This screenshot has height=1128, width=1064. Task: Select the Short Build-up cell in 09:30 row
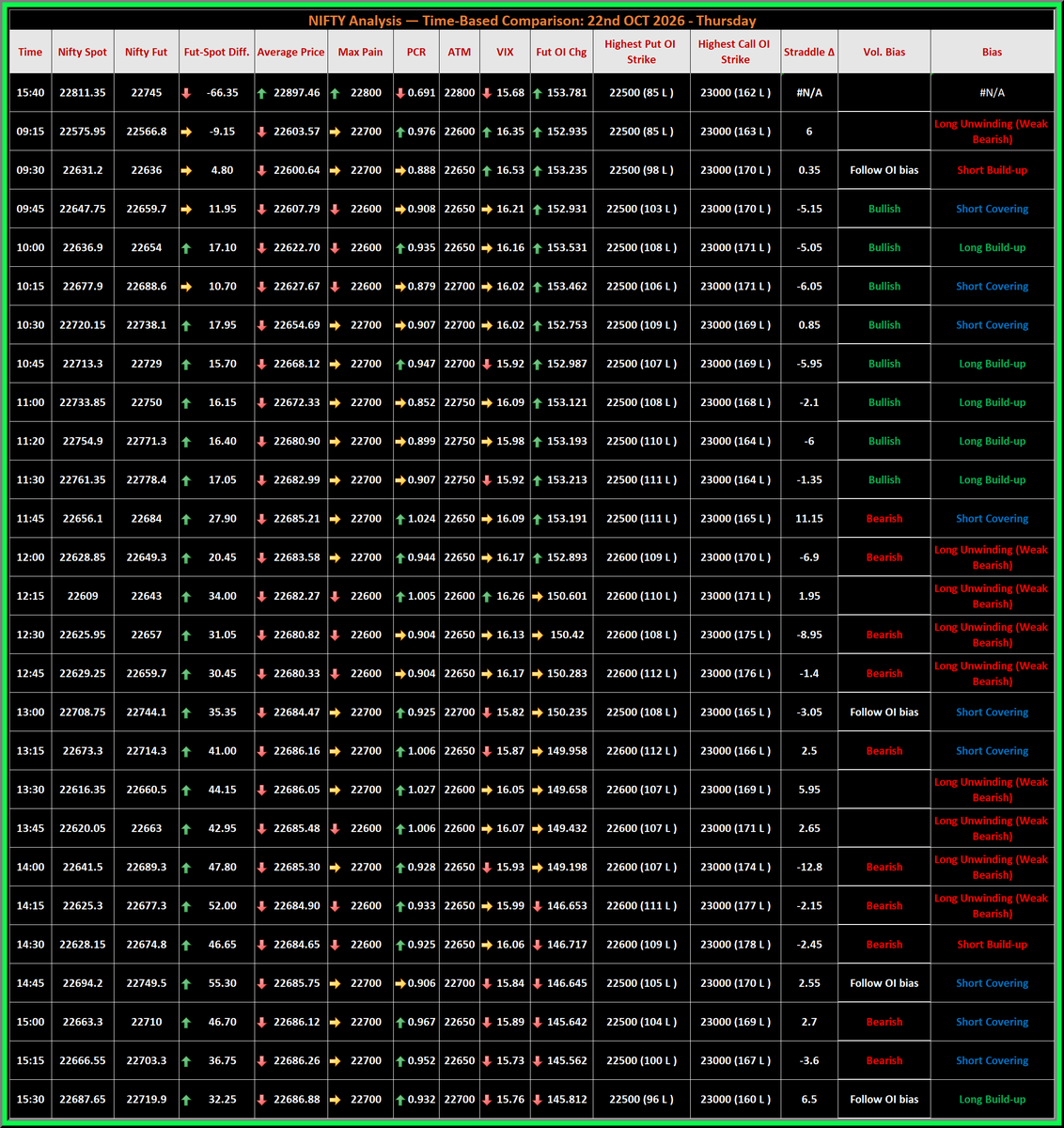(x=993, y=170)
